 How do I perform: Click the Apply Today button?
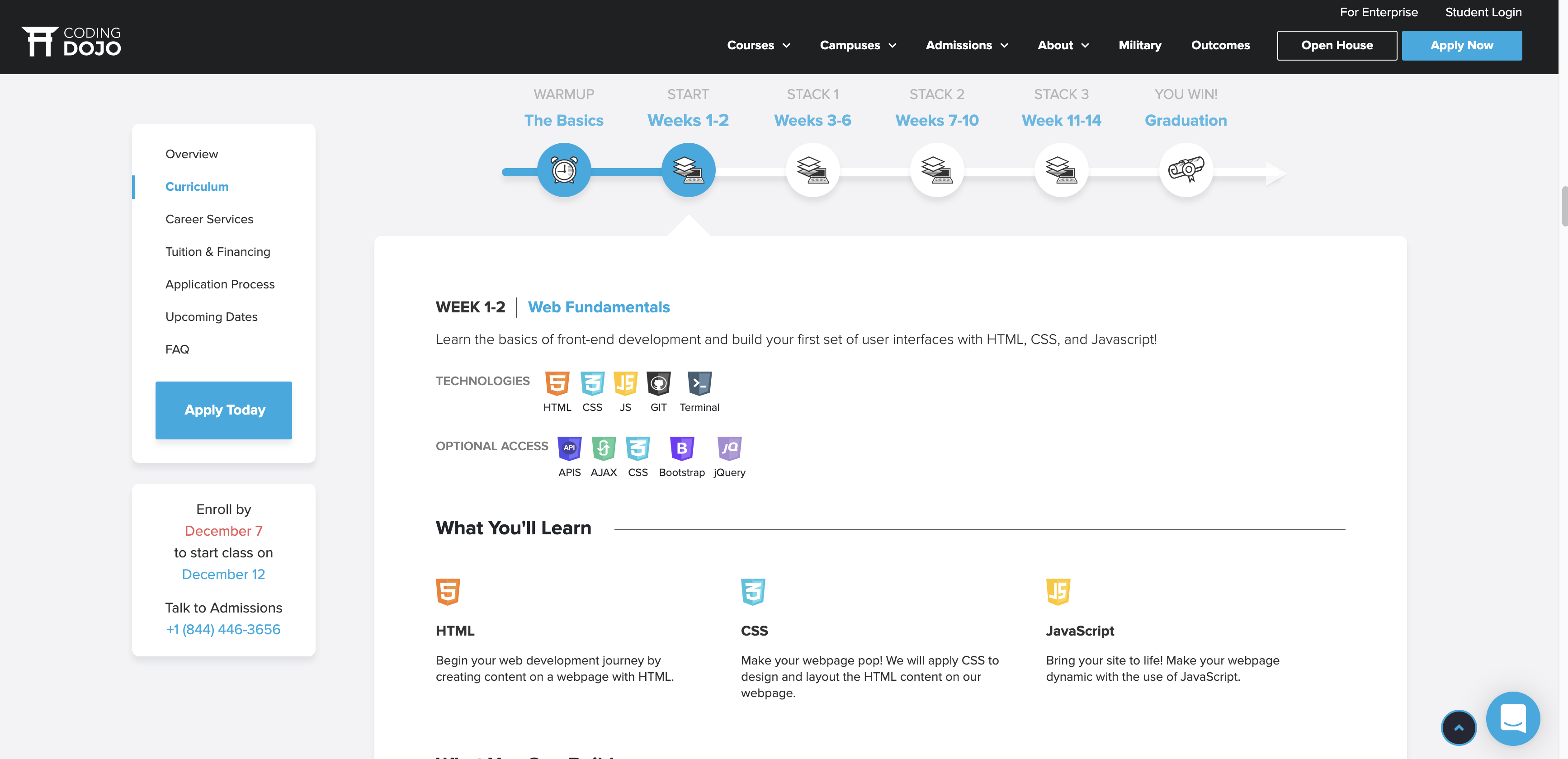coord(223,410)
